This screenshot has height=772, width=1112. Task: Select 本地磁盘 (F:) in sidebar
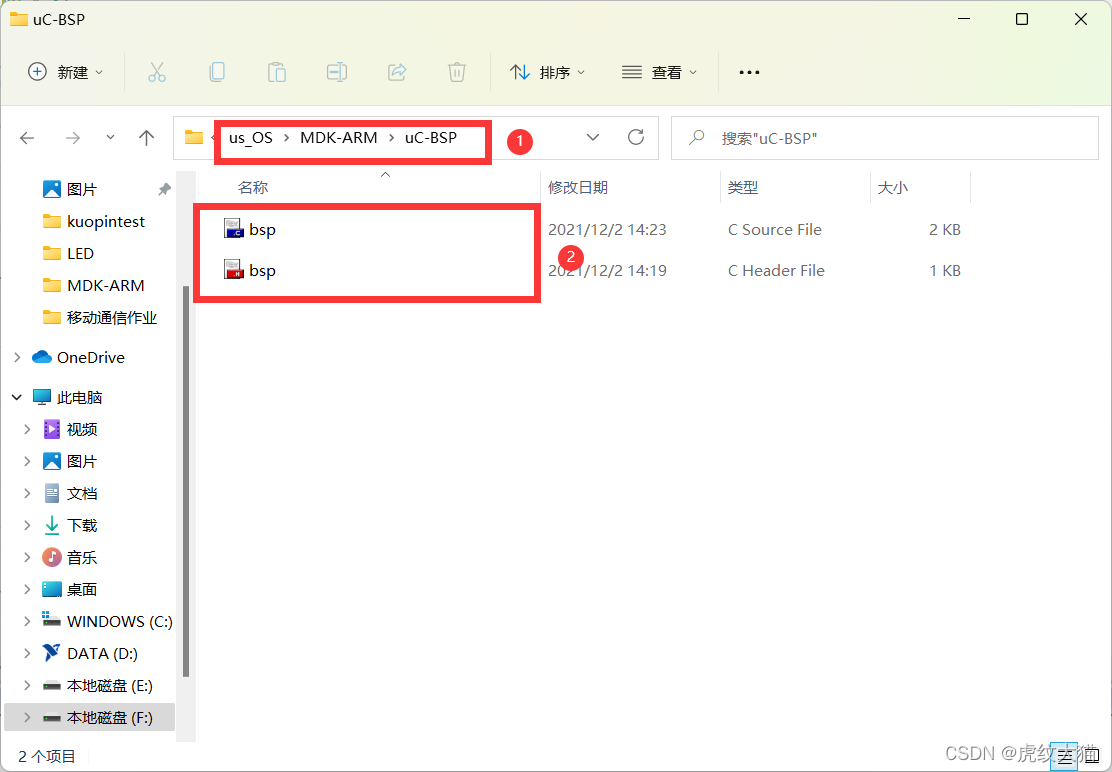(89, 717)
